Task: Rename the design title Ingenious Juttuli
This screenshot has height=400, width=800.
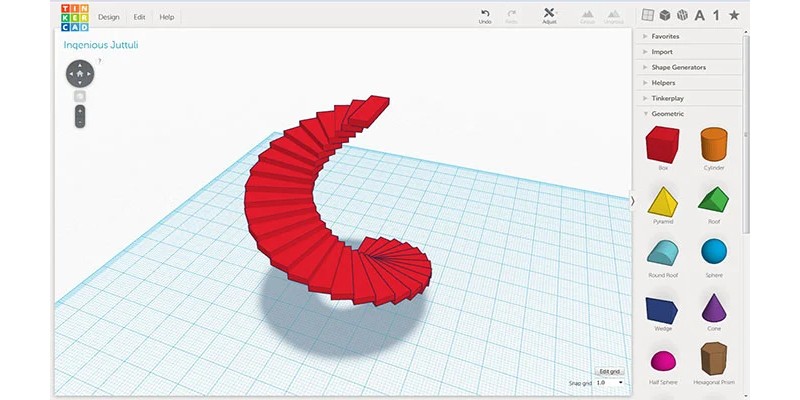Action: click(x=101, y=45)
